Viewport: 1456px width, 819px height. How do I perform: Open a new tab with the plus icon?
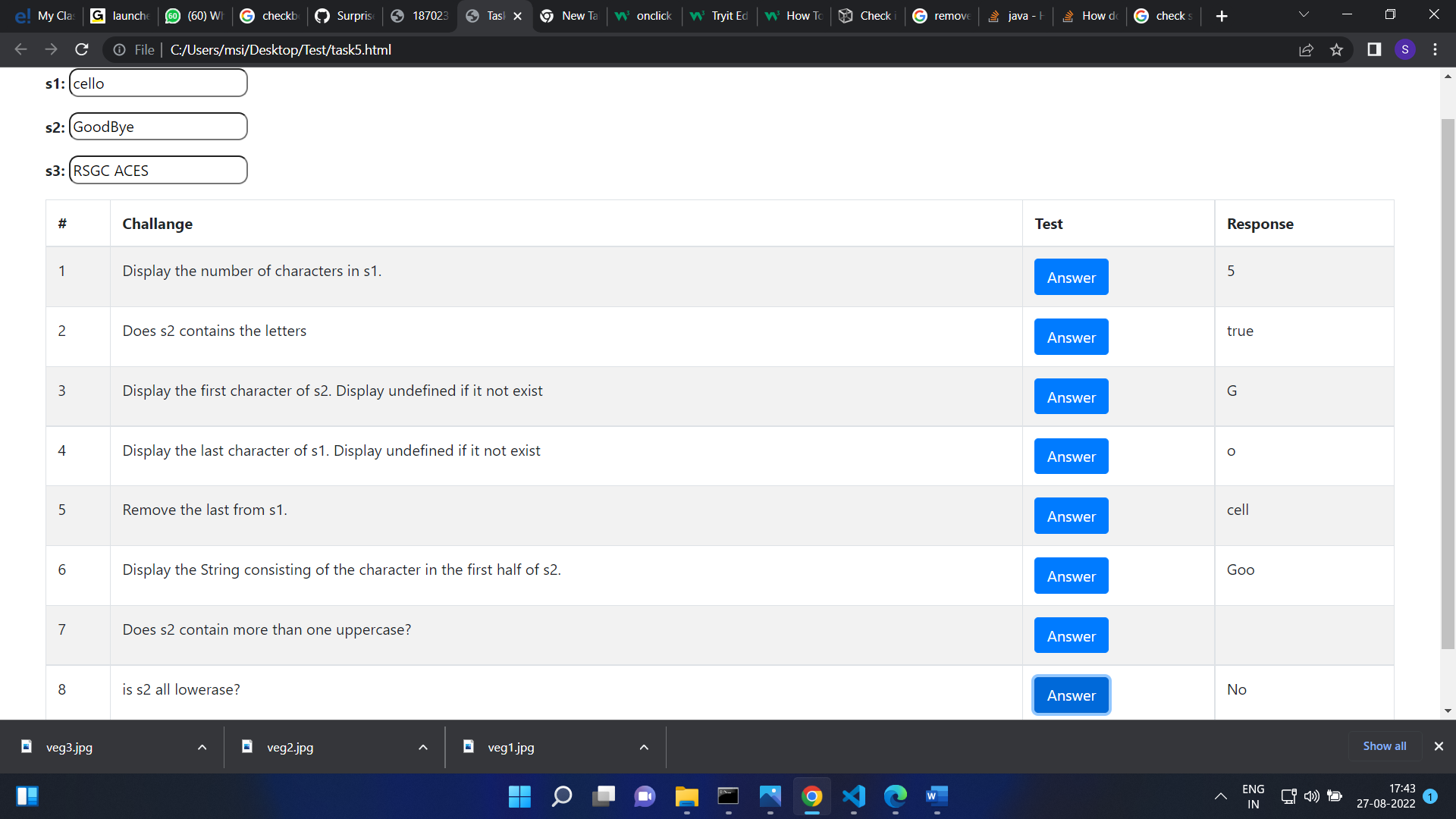pos(1222,16)
